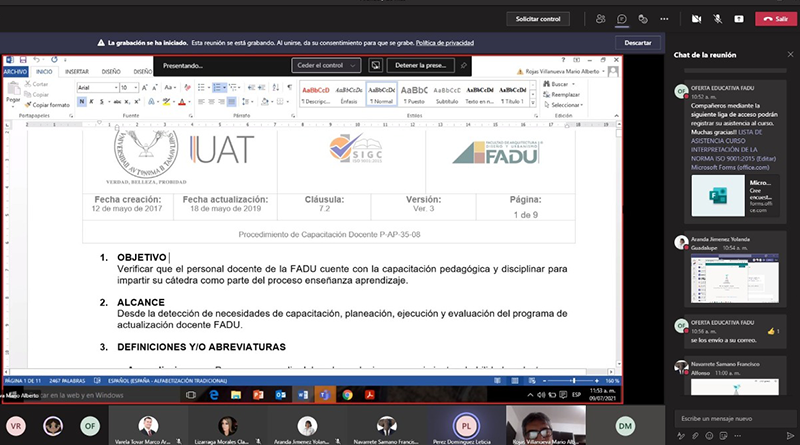Click the Solicitar control button
The height and width of the screenshot is (445, 800).
pyautogui.click(x=538, y=19)
